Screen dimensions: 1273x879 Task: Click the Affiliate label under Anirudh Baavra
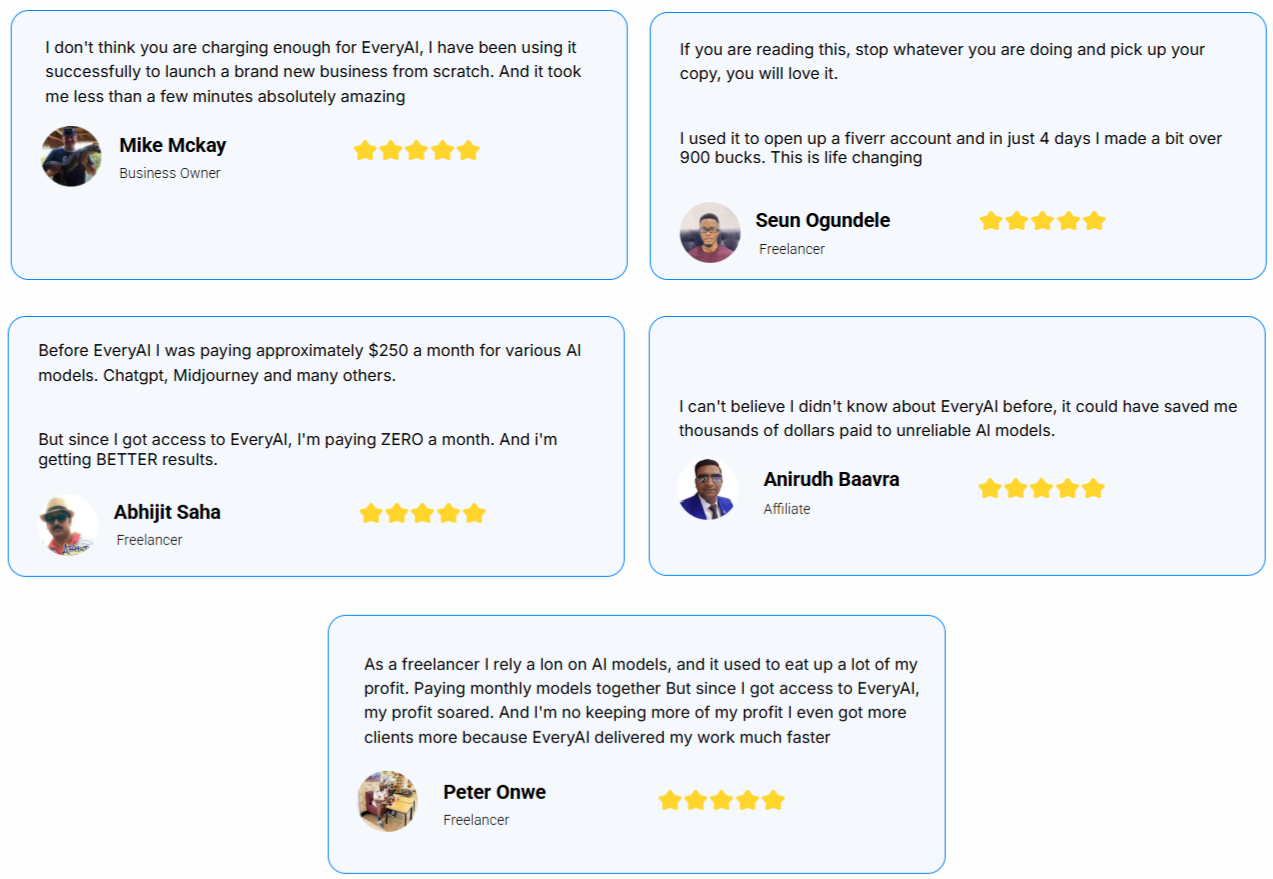pyautogui.click(x=787, y=509)
